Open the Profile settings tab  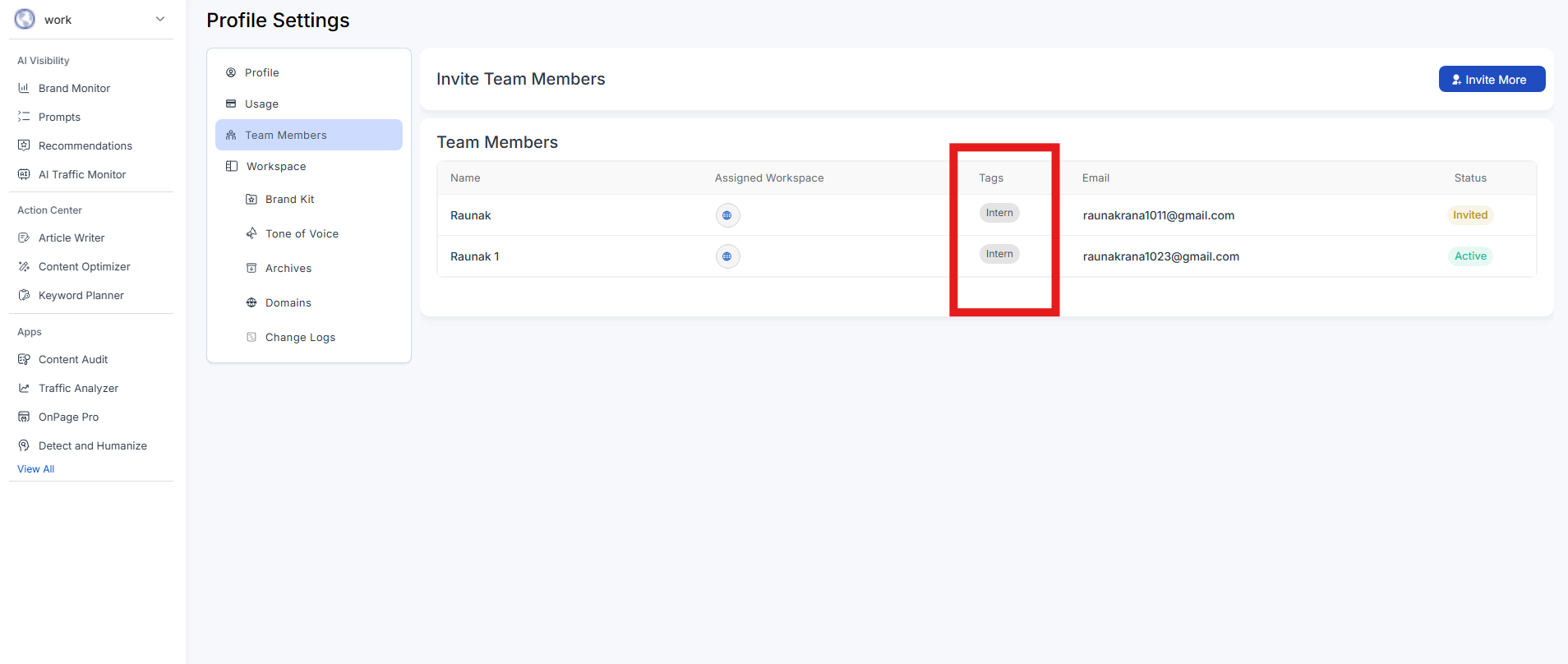(x=261, y=72)
